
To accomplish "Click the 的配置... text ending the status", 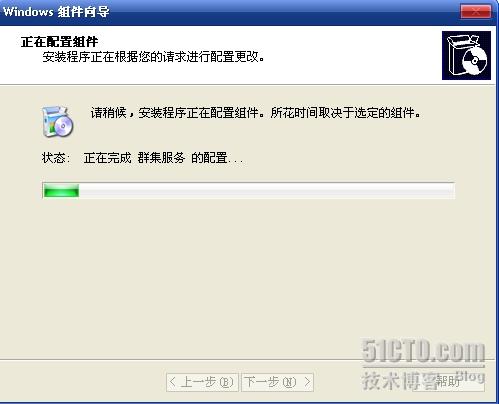I will pyautogui.click(x=217, y=158).
